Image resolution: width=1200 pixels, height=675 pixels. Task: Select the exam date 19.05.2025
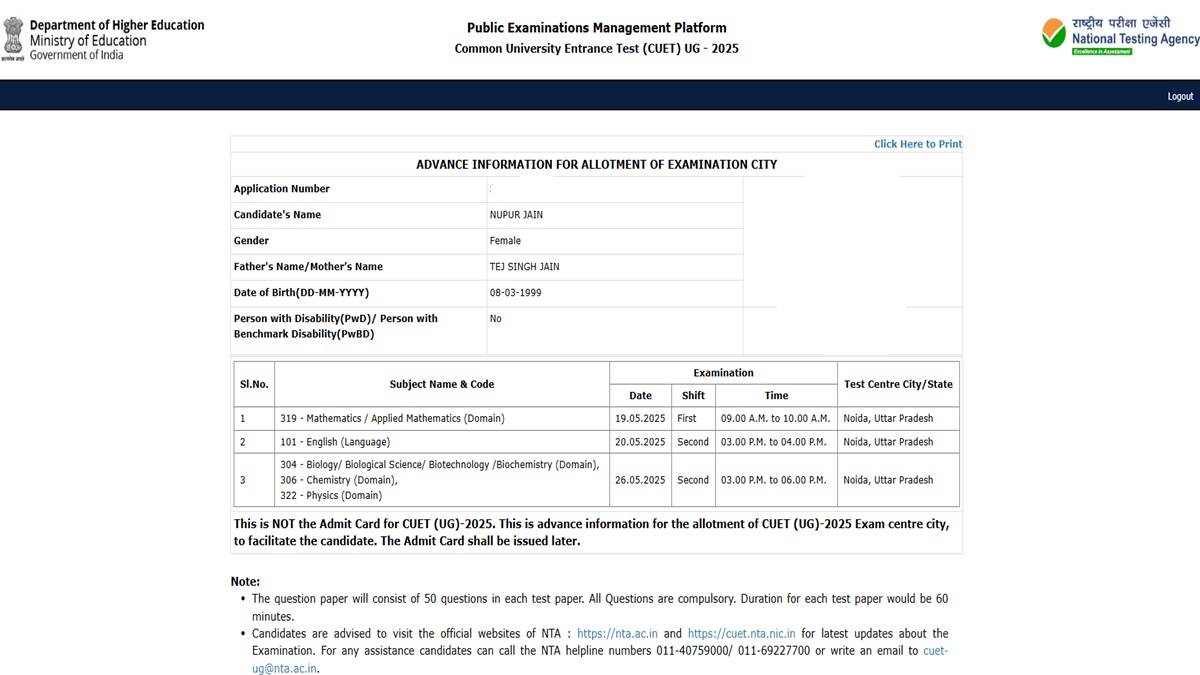point(640,418)
